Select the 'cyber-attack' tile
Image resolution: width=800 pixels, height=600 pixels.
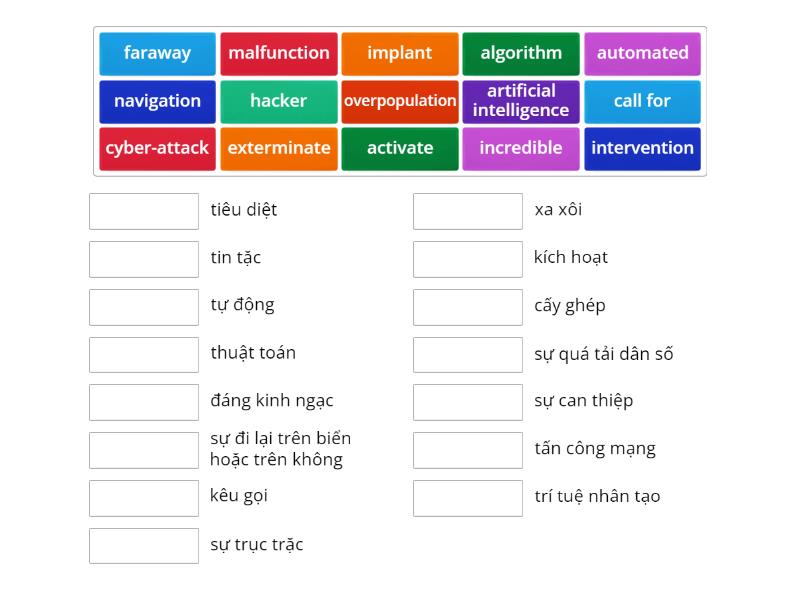(157, 148)
